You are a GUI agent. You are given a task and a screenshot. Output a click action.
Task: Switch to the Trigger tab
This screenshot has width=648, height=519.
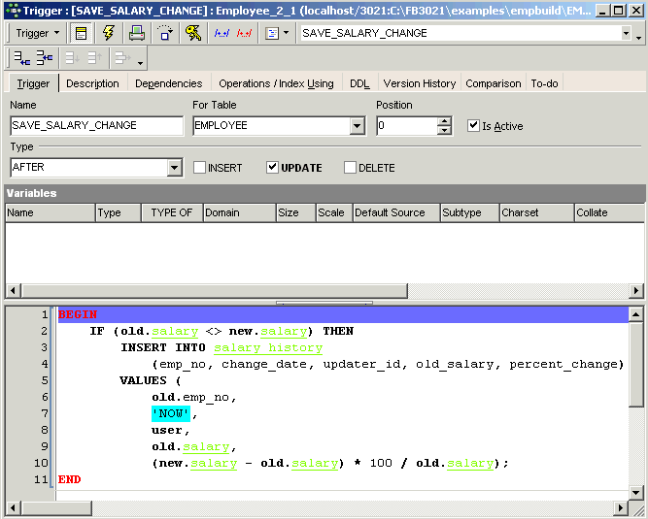coord(33,83)
